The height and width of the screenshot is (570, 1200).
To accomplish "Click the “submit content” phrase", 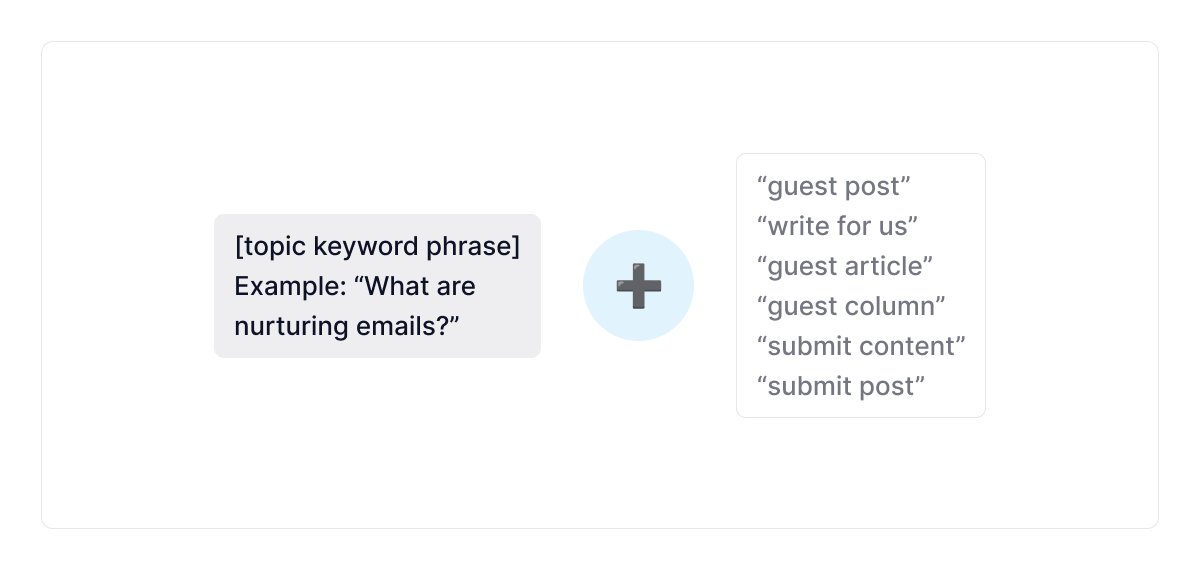I will tap(861, 346).
